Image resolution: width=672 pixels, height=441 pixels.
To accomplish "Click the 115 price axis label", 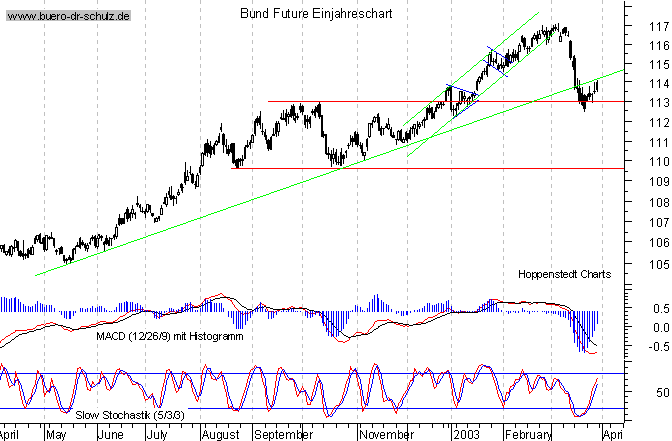I will pyautogui.click(x=659, y=65).
